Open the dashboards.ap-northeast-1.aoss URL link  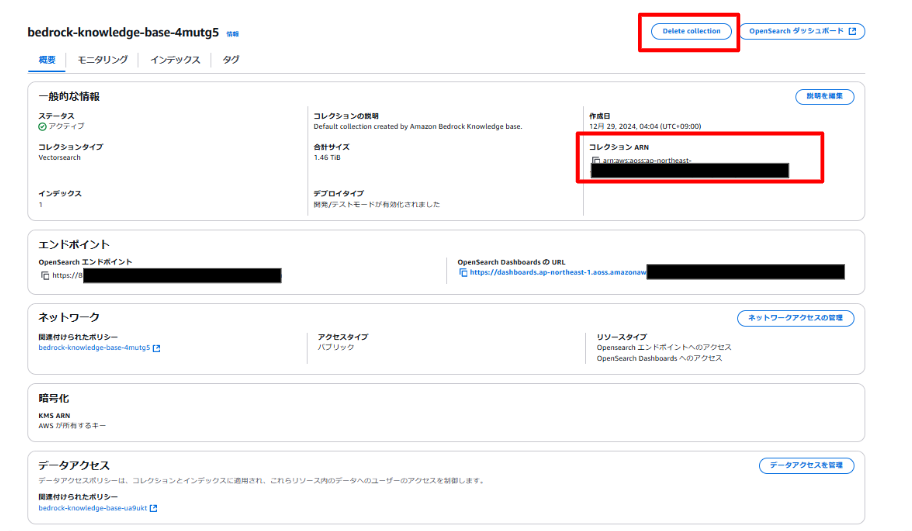[x=558, y=272]
